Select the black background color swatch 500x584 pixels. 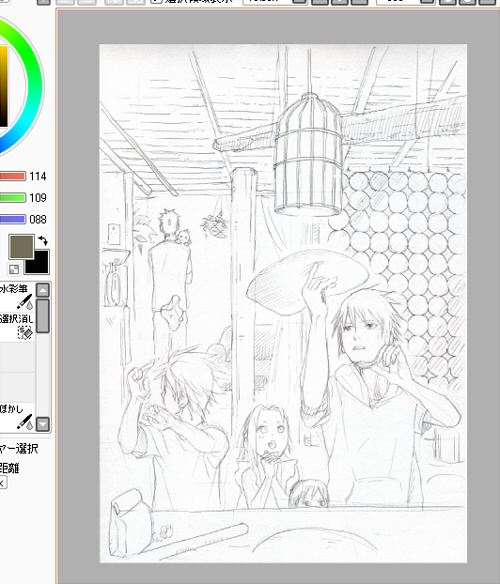coord(38,264)
